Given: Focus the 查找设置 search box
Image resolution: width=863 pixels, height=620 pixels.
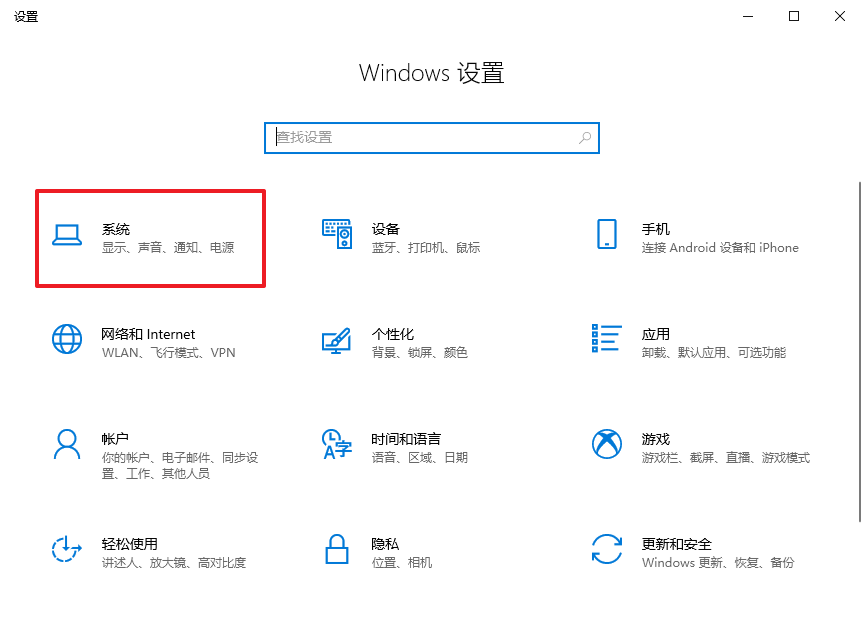Looking at the screenshot, I should pos(420,138).
